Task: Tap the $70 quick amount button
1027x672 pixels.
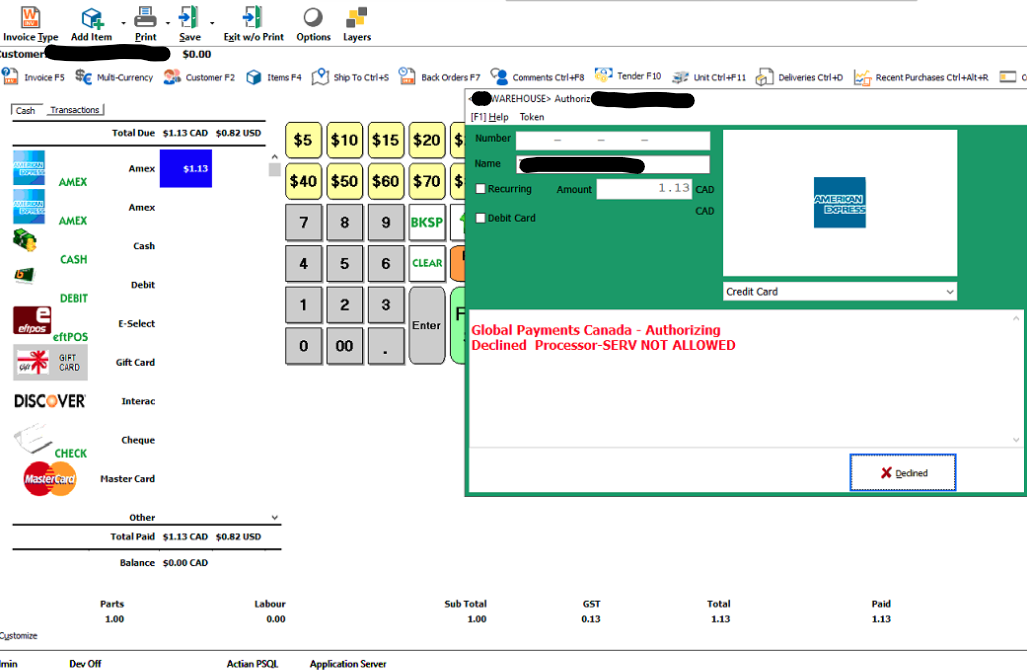Action: pyautogui.click(x=427, y=181)
